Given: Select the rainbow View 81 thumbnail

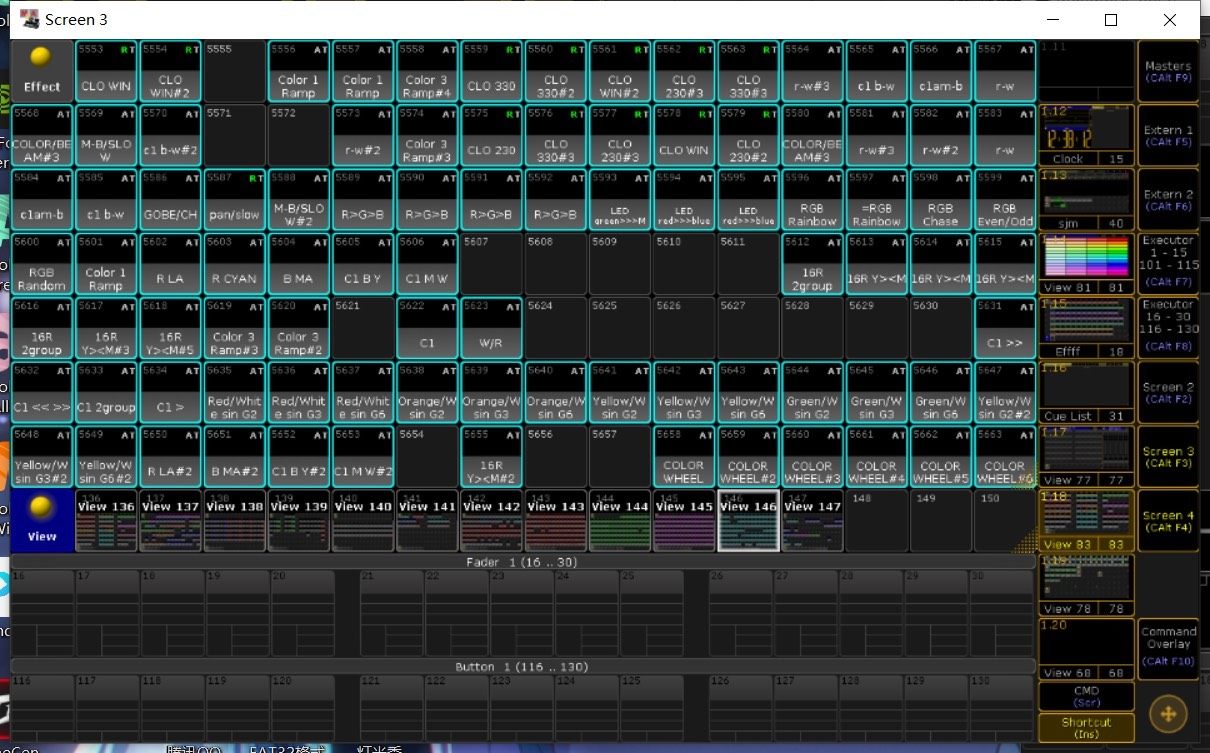Looking at the screenshot, I should pyautogui.click(x=1085, y=263).
